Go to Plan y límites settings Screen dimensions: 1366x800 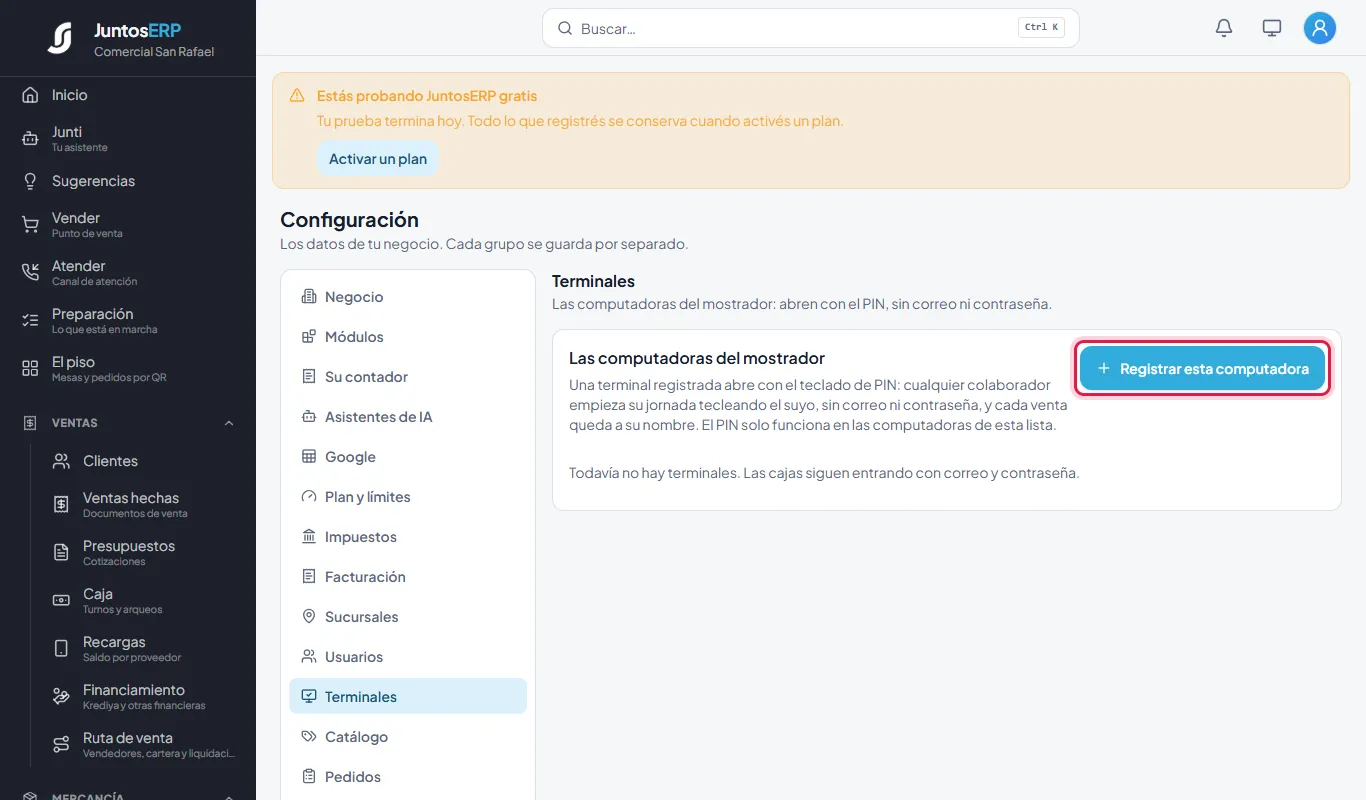[x=408, y=497]
